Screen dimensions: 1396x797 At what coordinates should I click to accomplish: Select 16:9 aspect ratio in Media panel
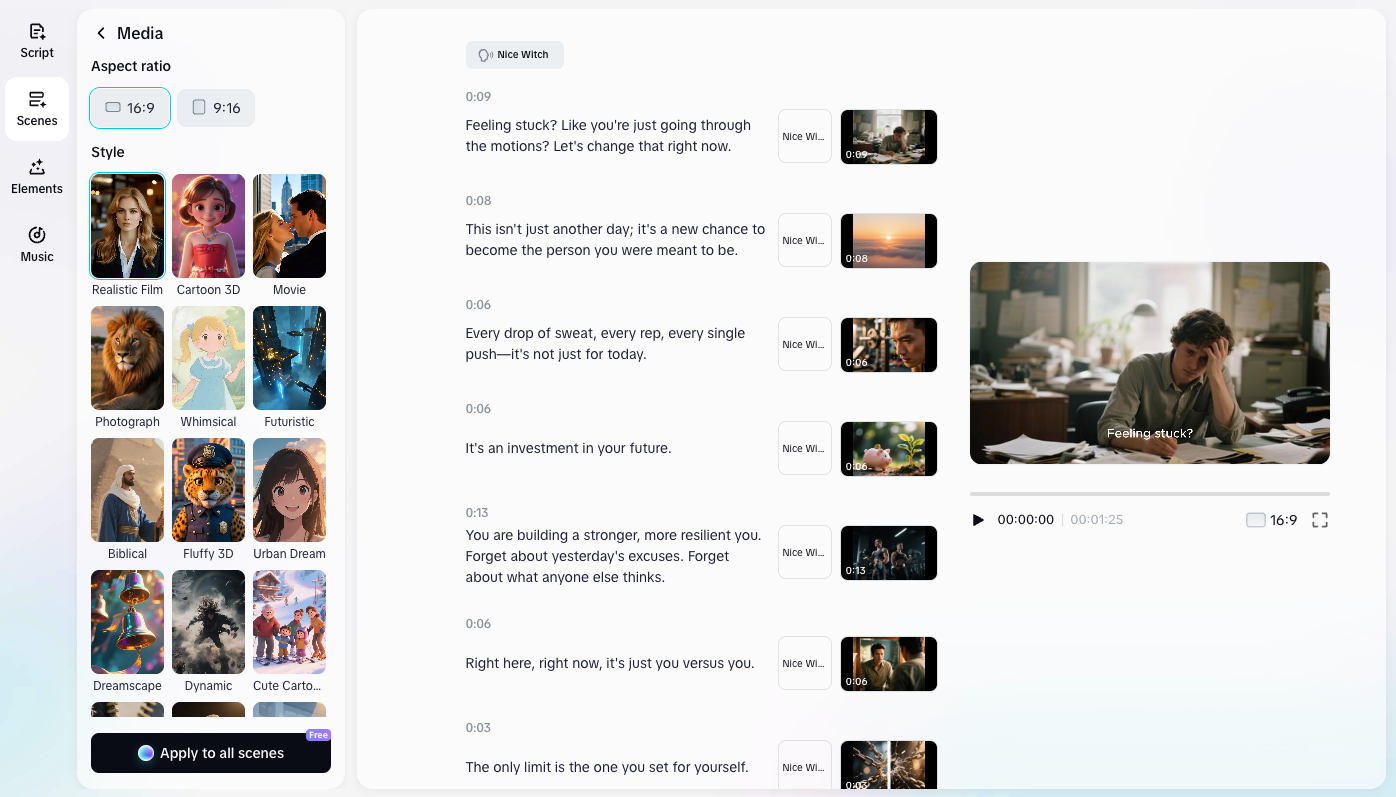[130, 108]
